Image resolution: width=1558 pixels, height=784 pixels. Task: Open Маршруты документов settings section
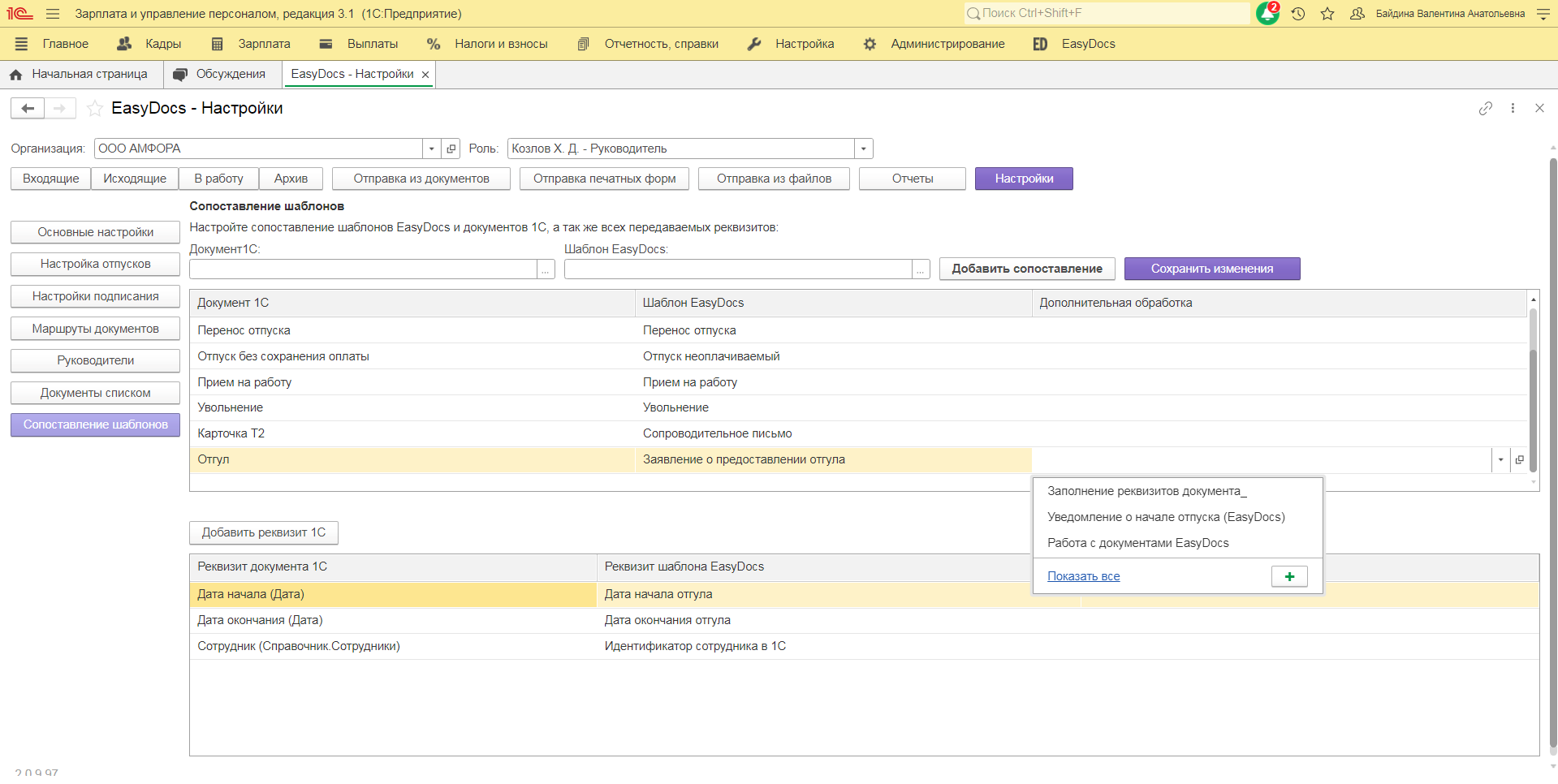pyautogui.click(x=95, y=329)
